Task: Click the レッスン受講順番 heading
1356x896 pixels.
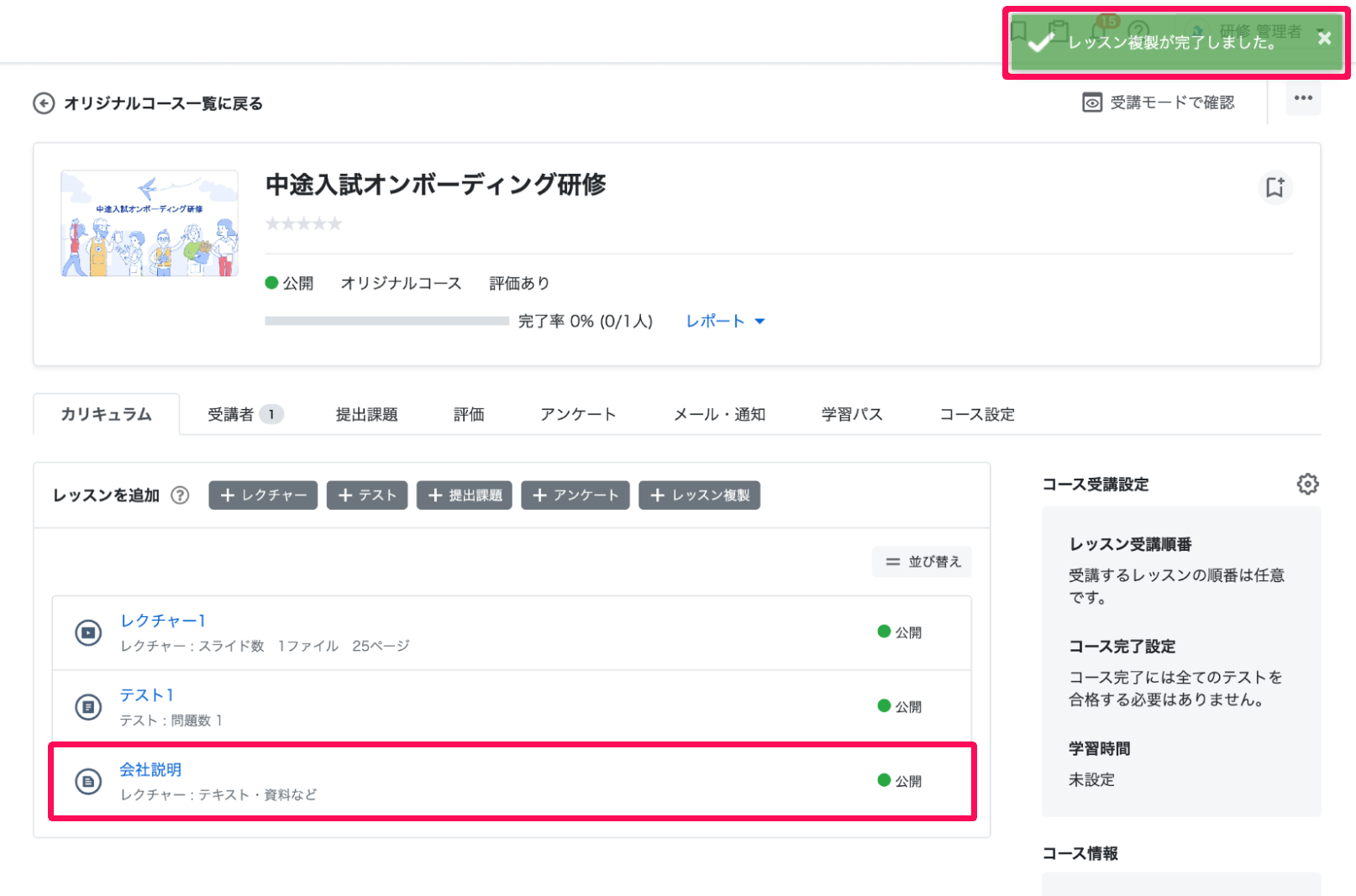Action: [x=1130, y=544]
